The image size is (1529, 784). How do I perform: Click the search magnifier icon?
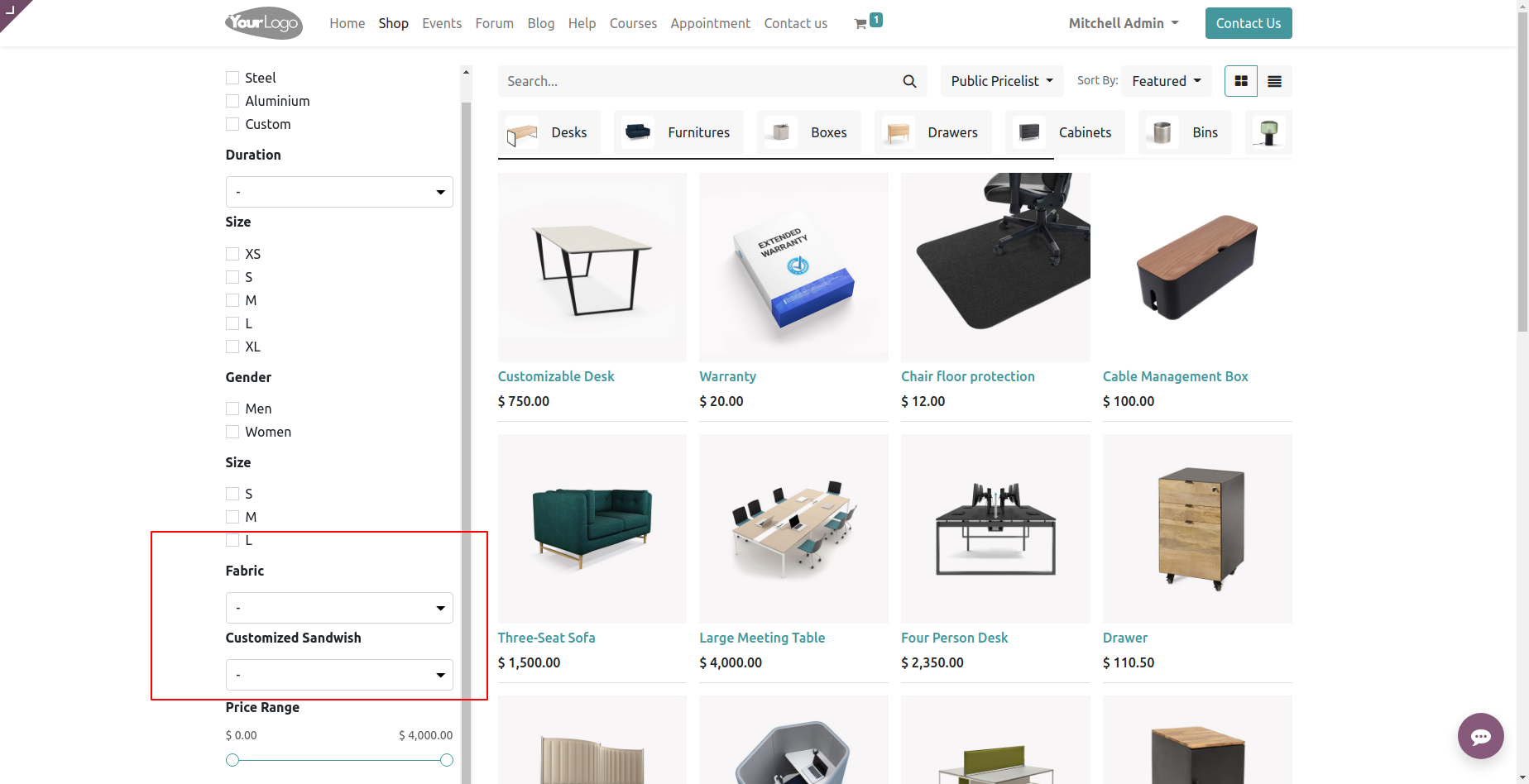click(x=909, y=81)
